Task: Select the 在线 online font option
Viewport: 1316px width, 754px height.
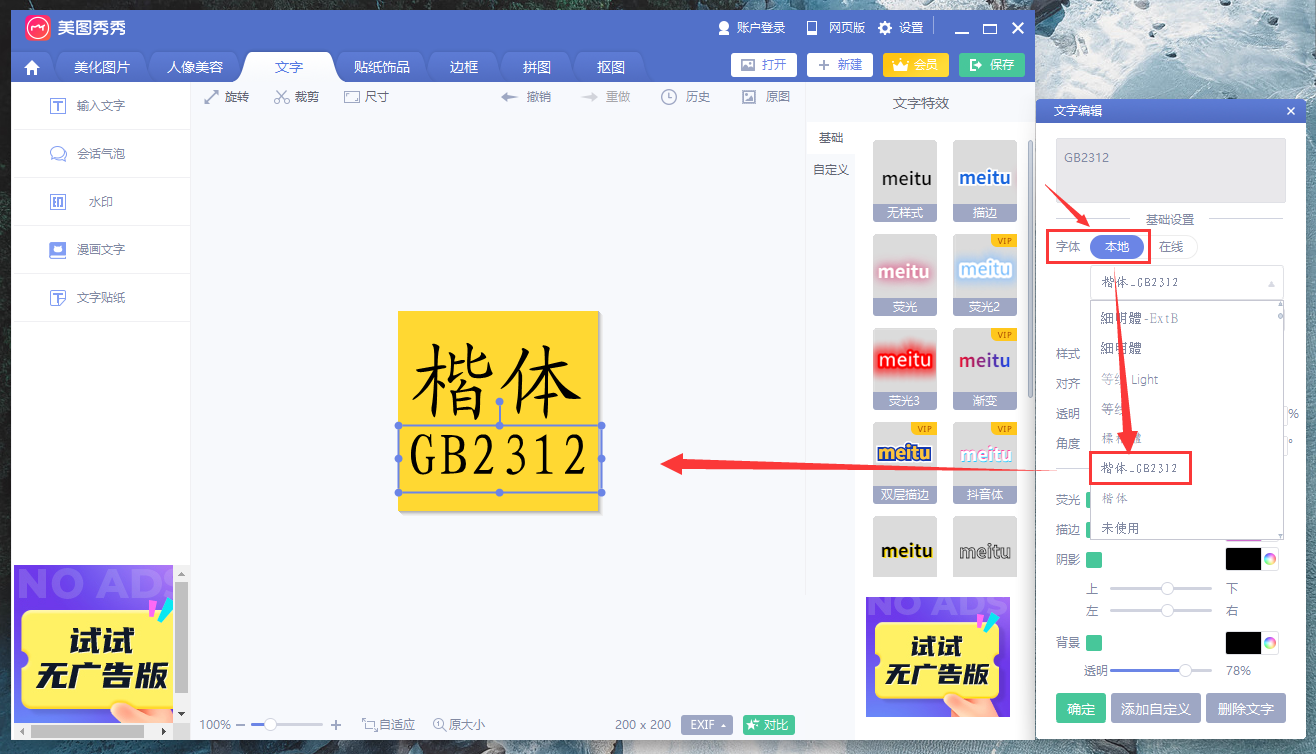Action: [x=1171, y=246]
